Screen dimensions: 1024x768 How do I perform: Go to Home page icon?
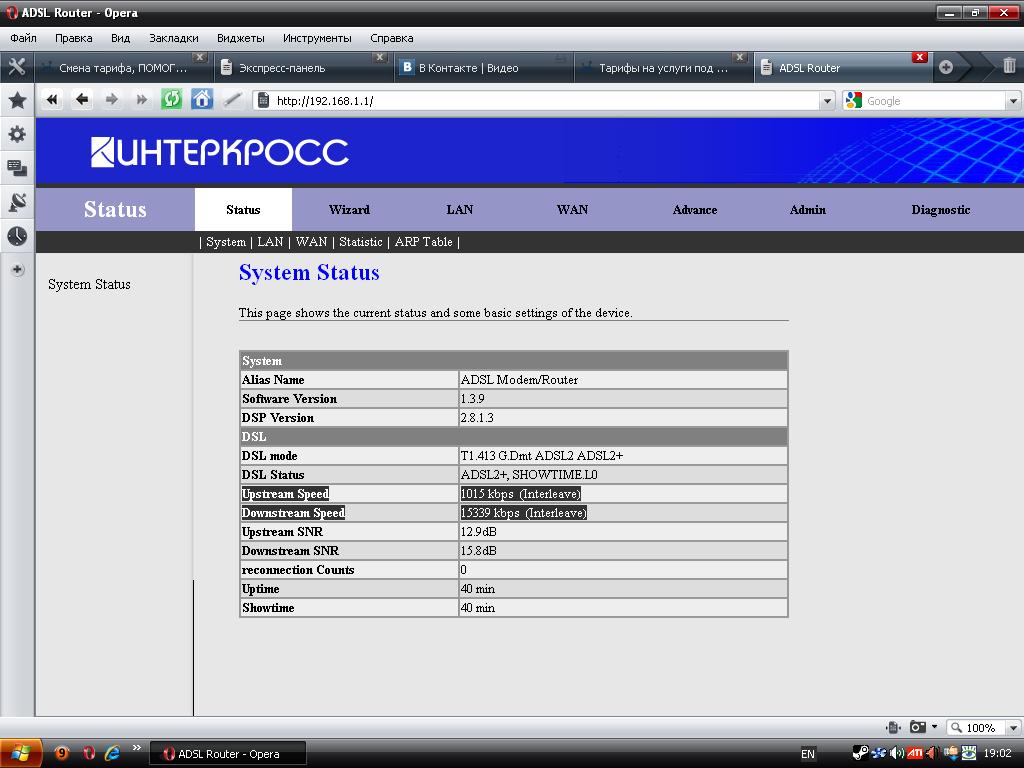pos(202,99)
